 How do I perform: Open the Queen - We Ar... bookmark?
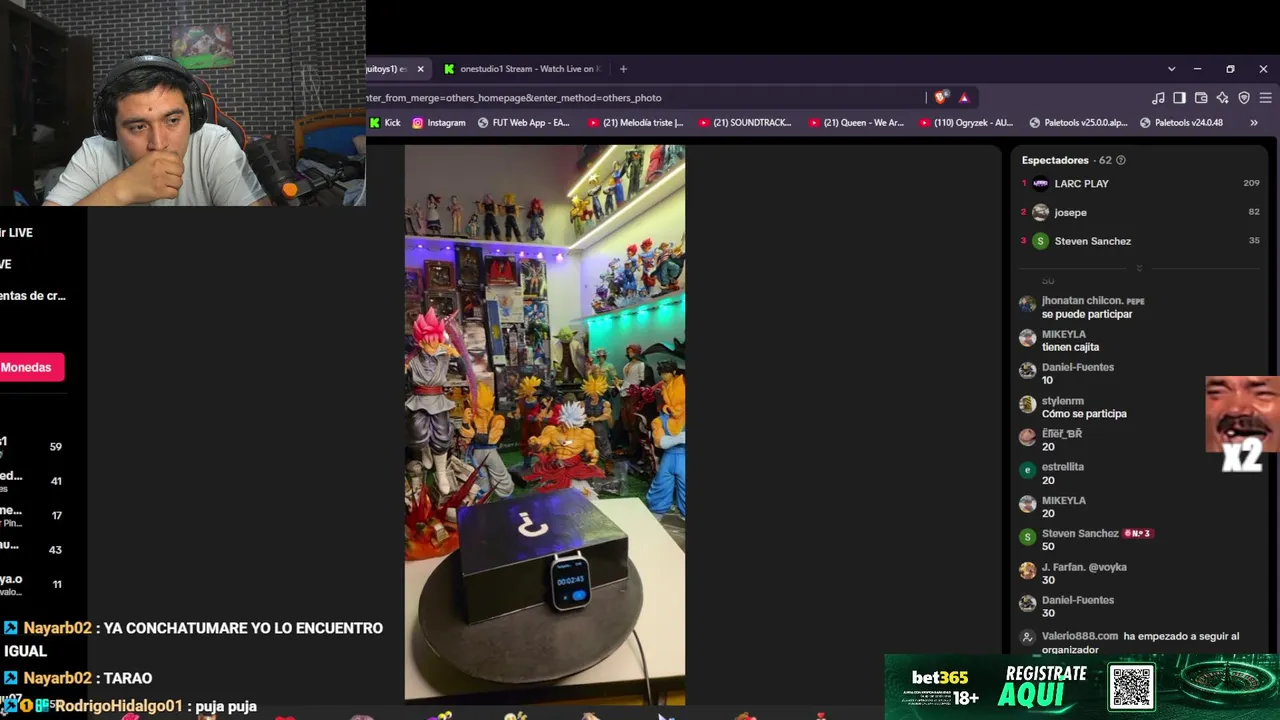click(x=856, y=123)
